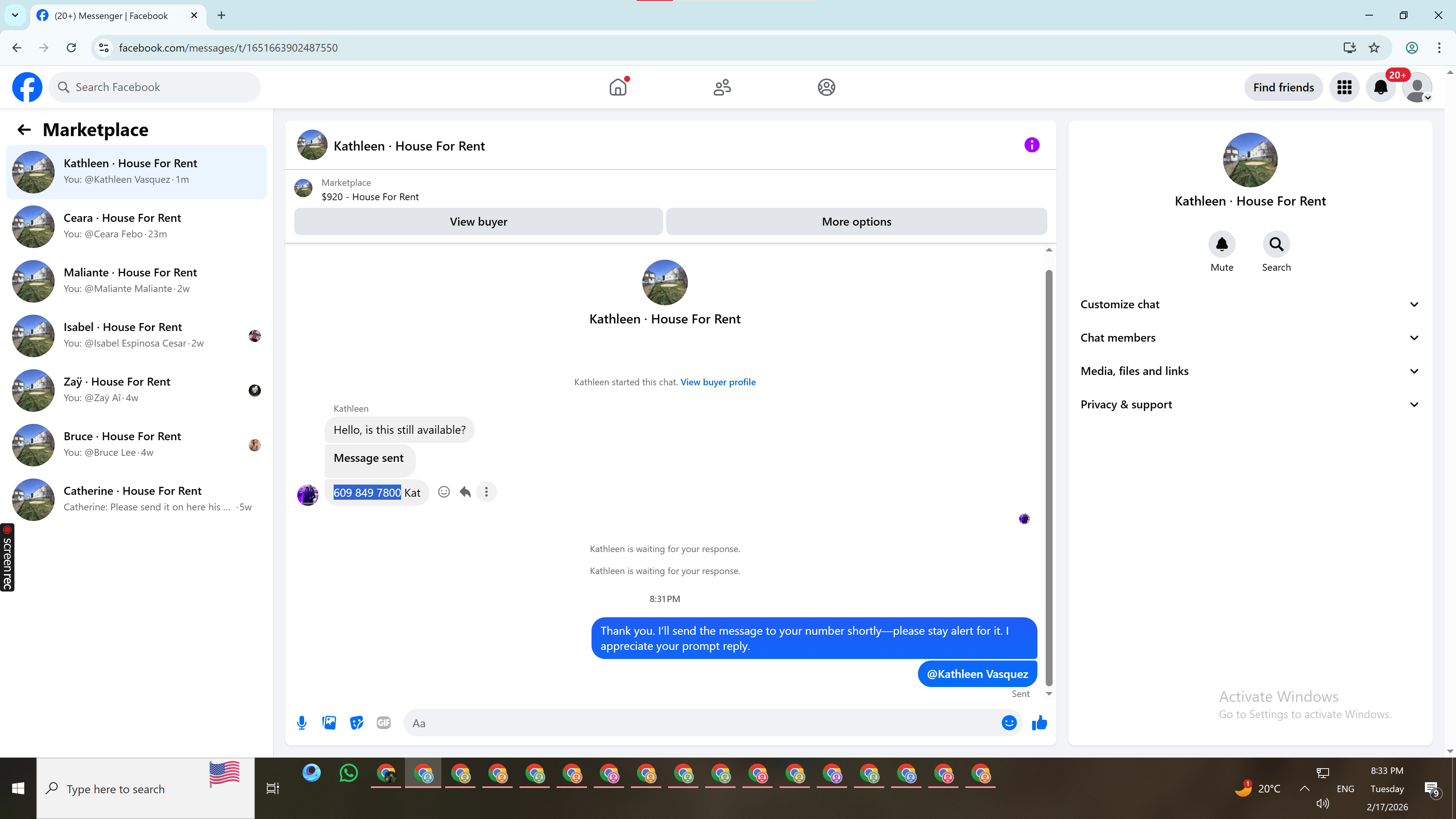Open the GIF picker
Viewport: 1456px width, 819px height.
coord(383,723)
